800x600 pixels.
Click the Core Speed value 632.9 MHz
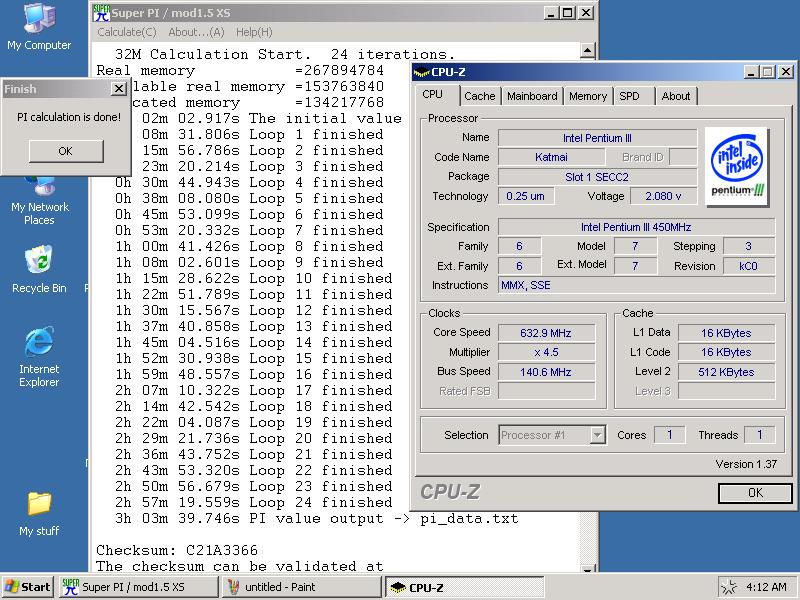pyautogui.click(x=546, y=333)
